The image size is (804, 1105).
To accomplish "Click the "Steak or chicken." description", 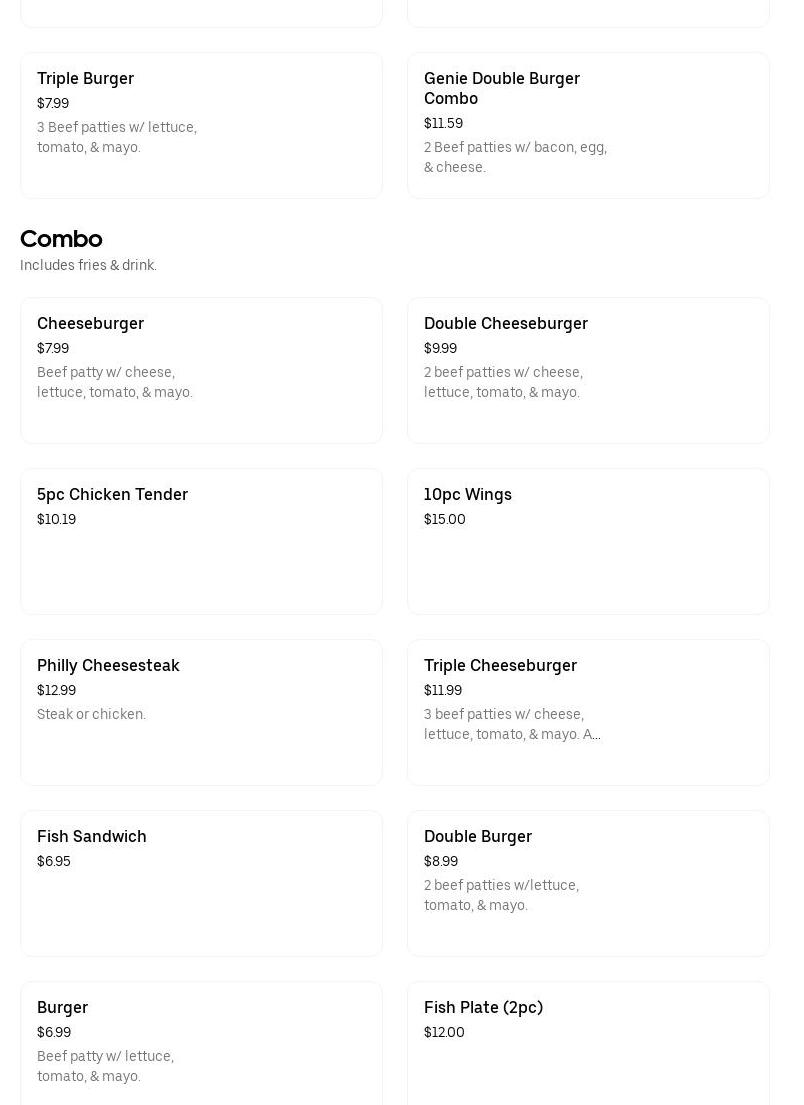I will 91,715.
